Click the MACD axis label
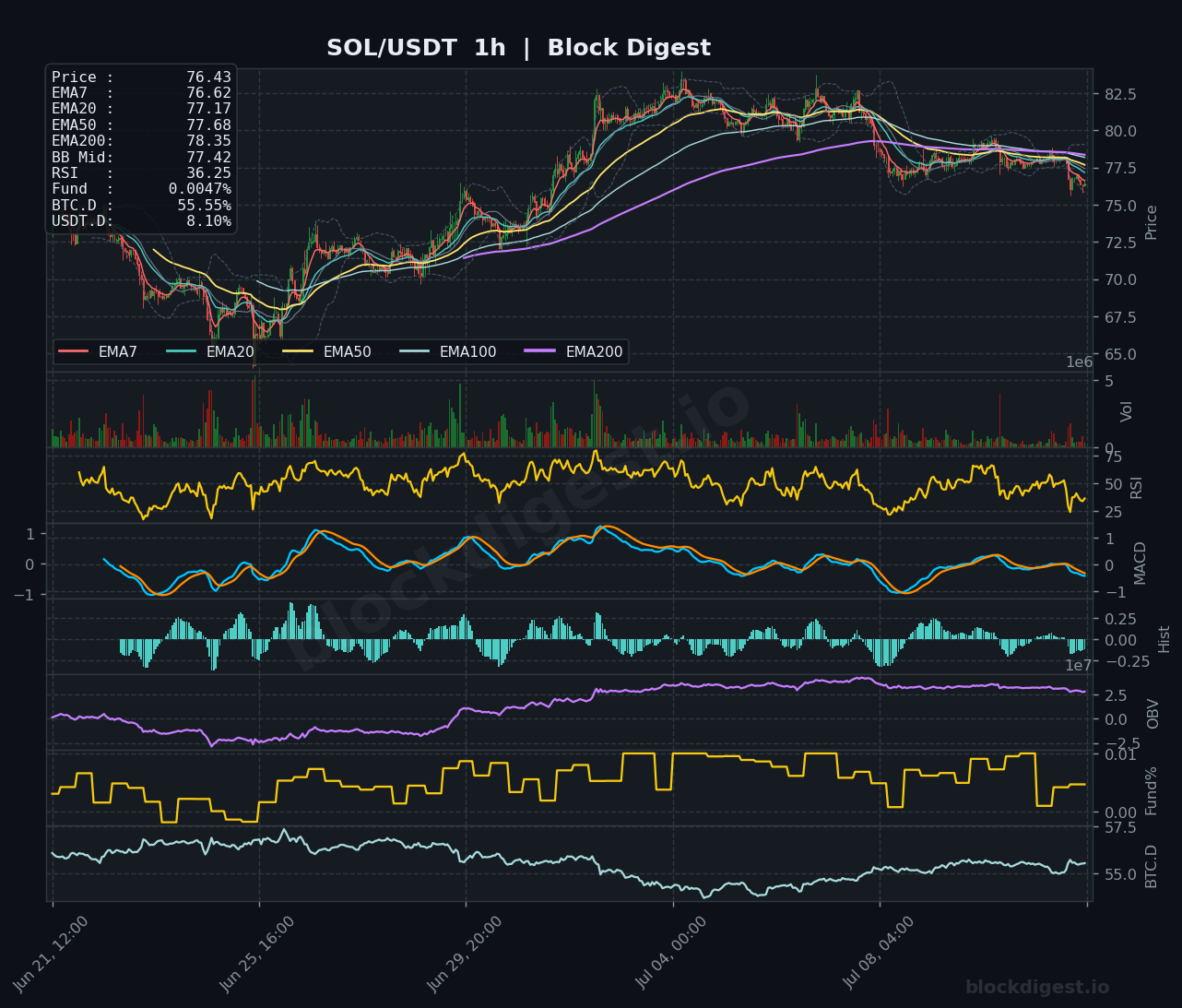Screen dimensions: 1182x1008 click(1141, 563)
